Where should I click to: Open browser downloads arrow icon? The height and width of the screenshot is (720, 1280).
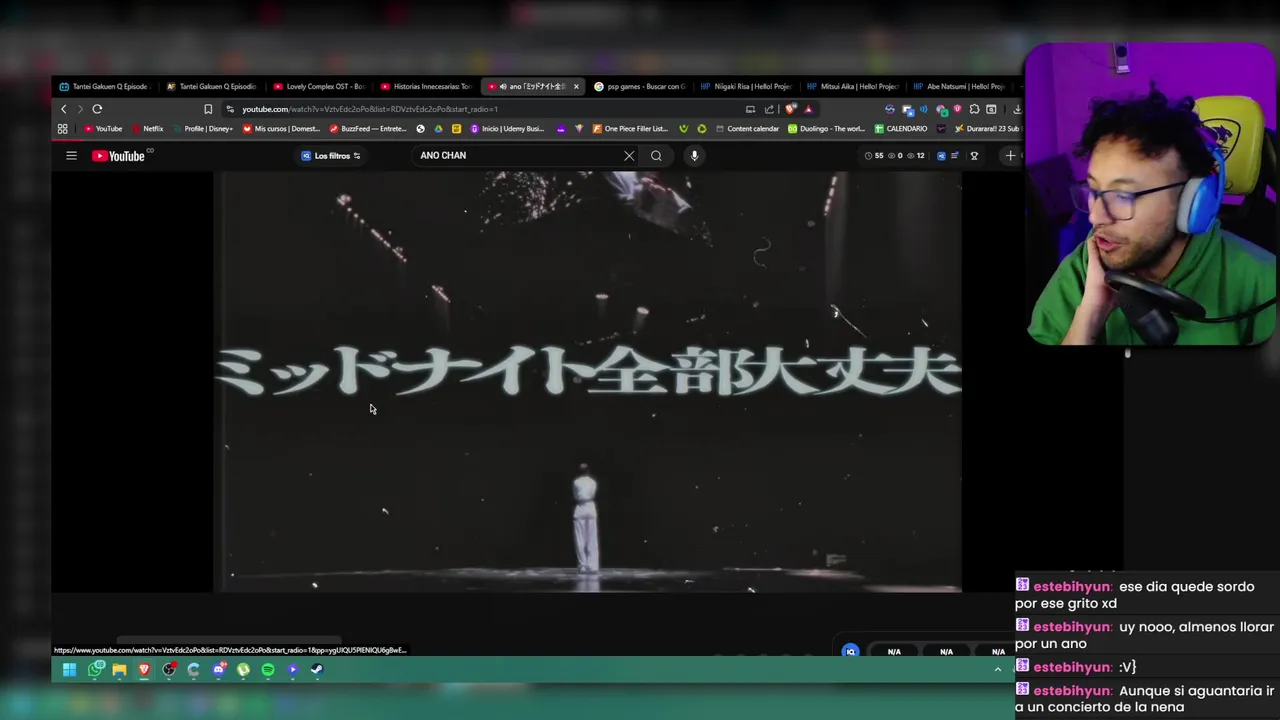(1016, 109)
